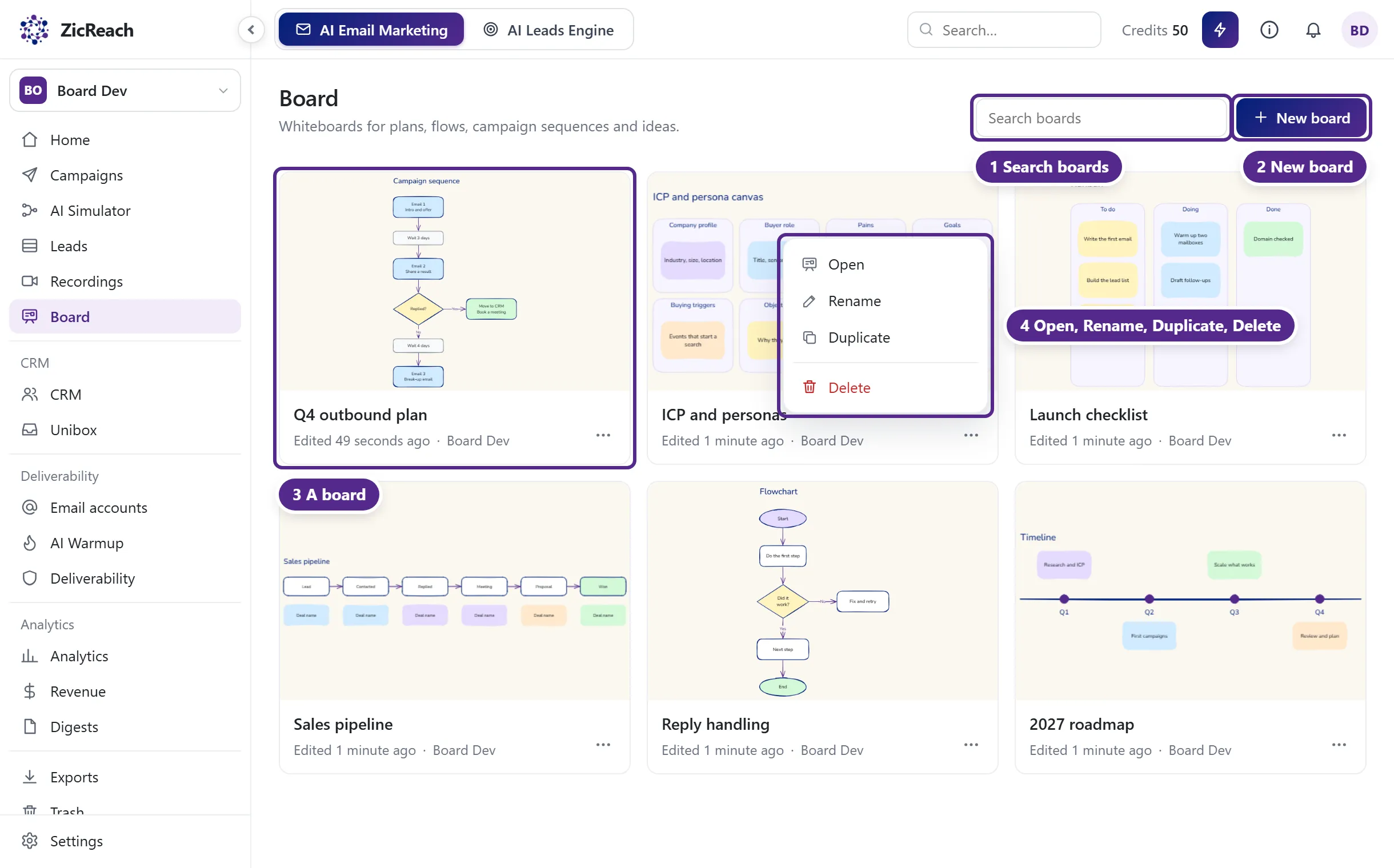
Task: Open Campaigns from the sidebar
Action: pos(125,175)
